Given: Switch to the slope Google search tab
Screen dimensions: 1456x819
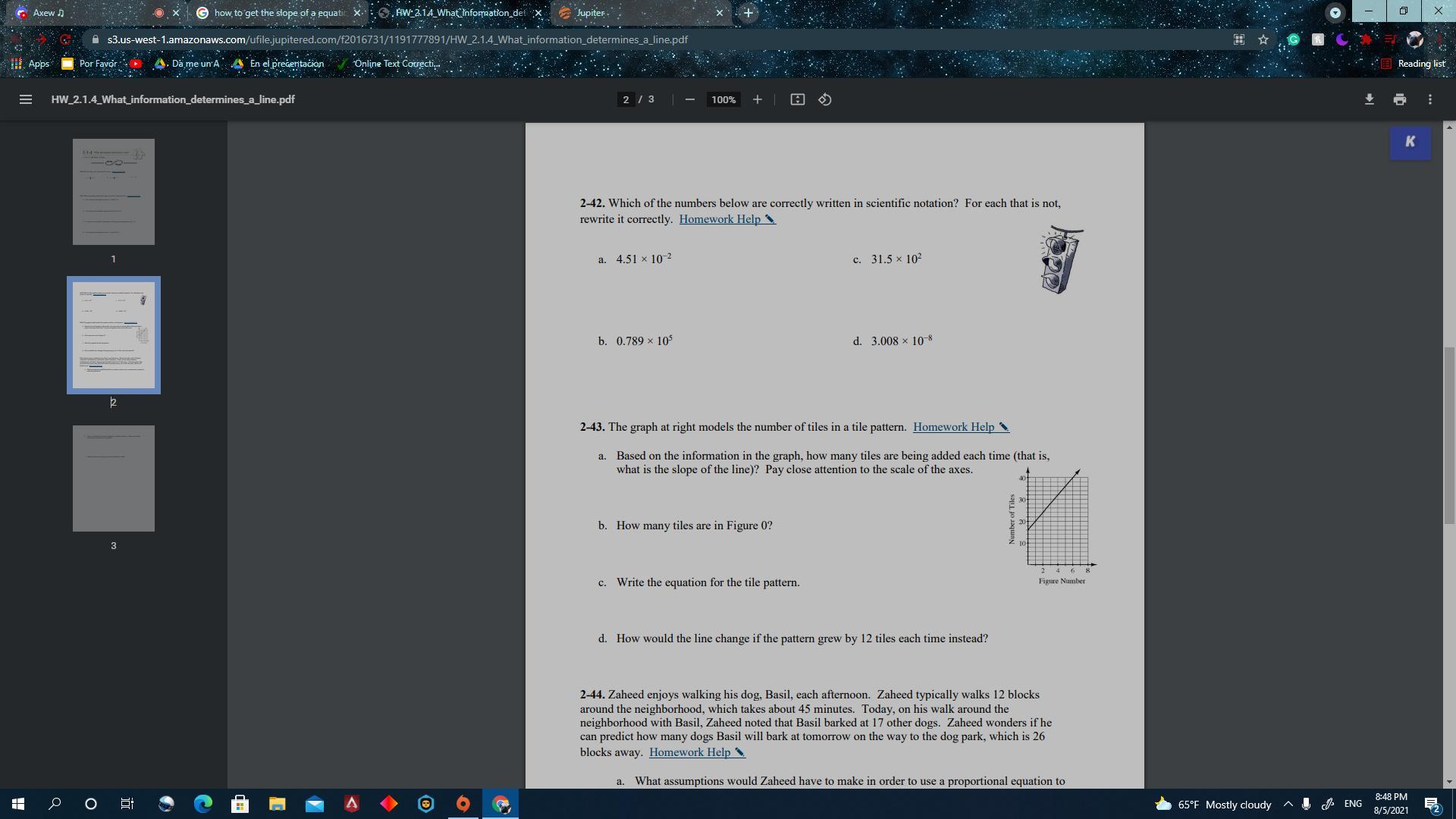Looking at the screenshot, I should [x=277, y=13].
